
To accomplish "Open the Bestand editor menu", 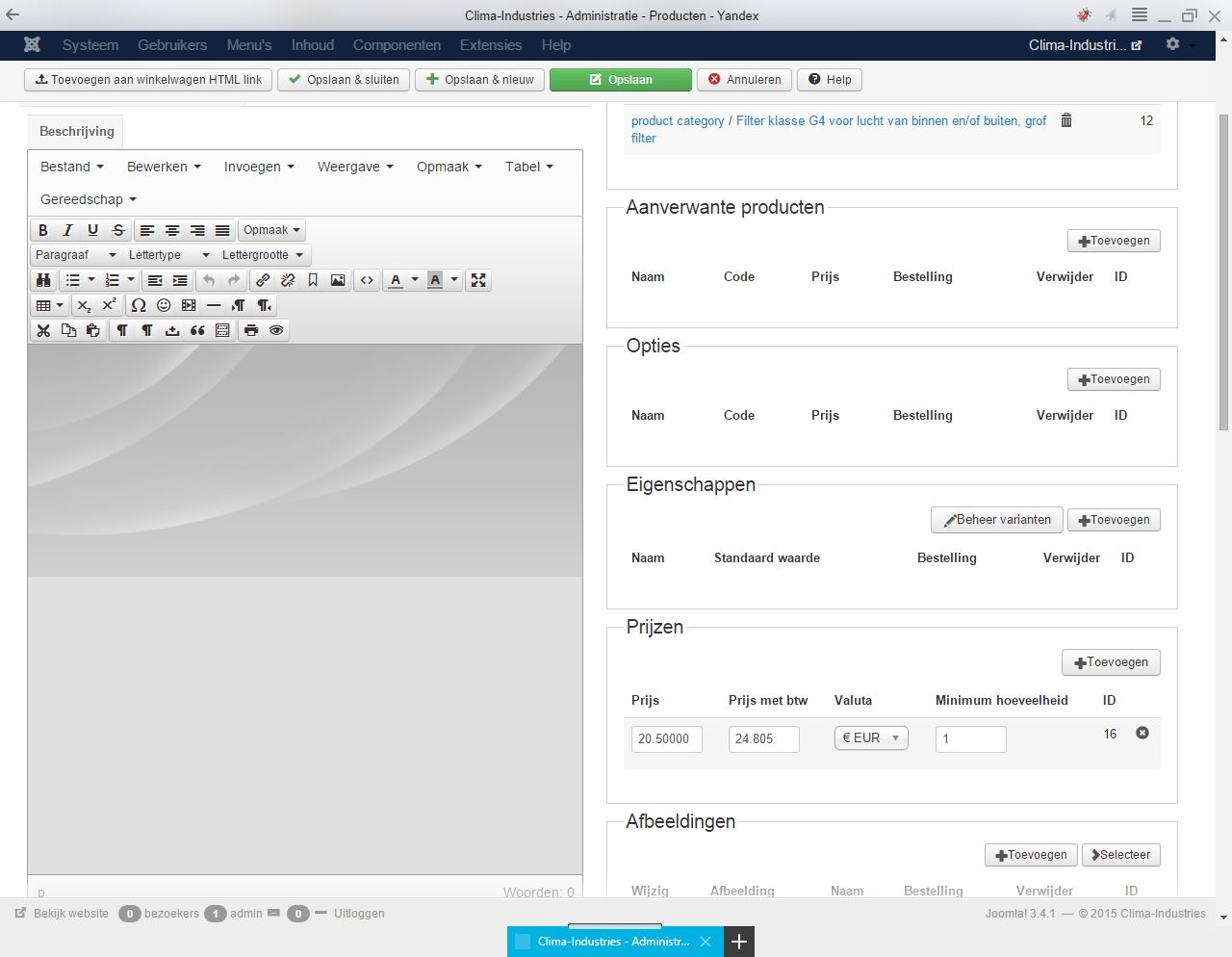I will coord(72,167).
